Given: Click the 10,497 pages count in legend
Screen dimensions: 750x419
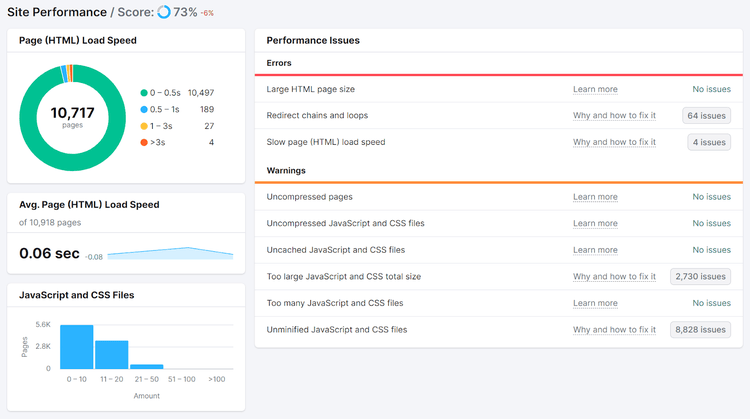Looking at the screenshot, I should 201,93.
